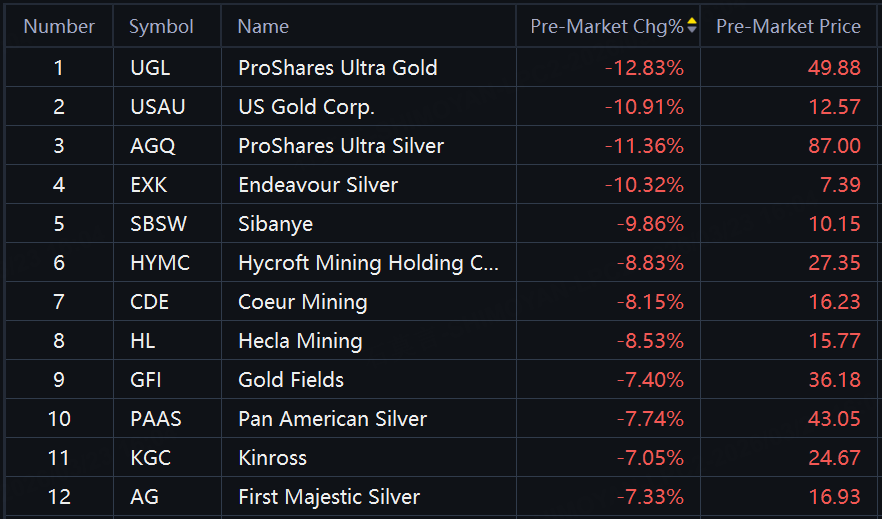Open Endeavour Silver stock details
Image resolution: width=882 pixels, height=519 pixels.
pyautogui.click(x=318, y=185)
